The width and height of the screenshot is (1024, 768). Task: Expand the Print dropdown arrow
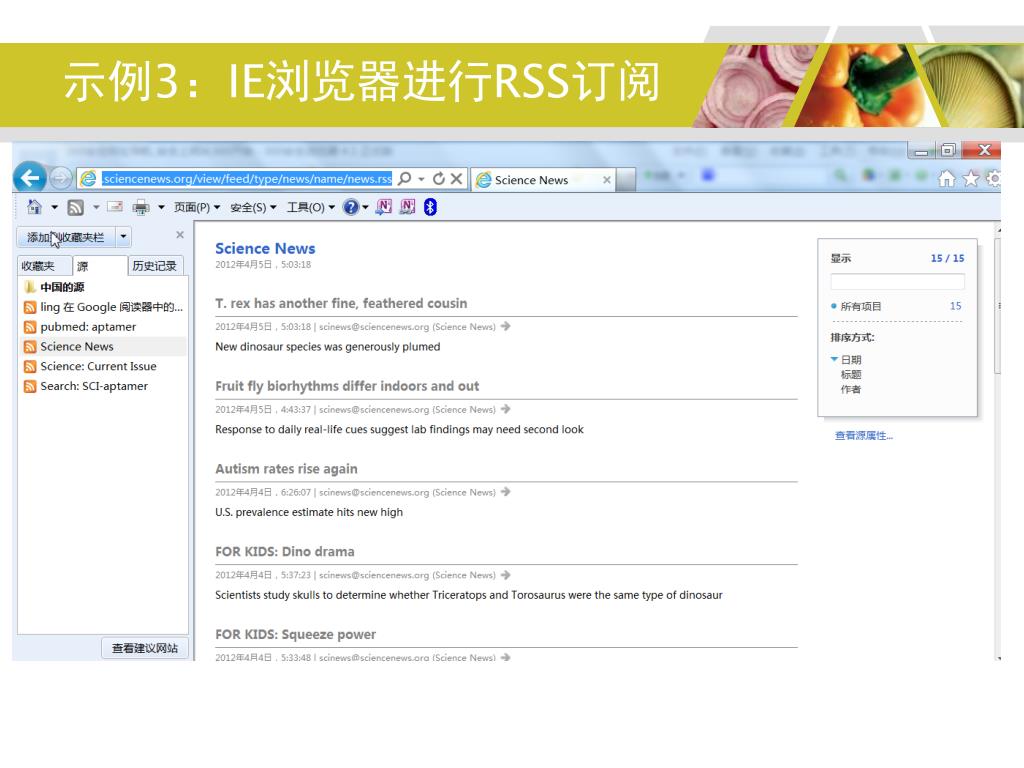click(x=161, y=208)
